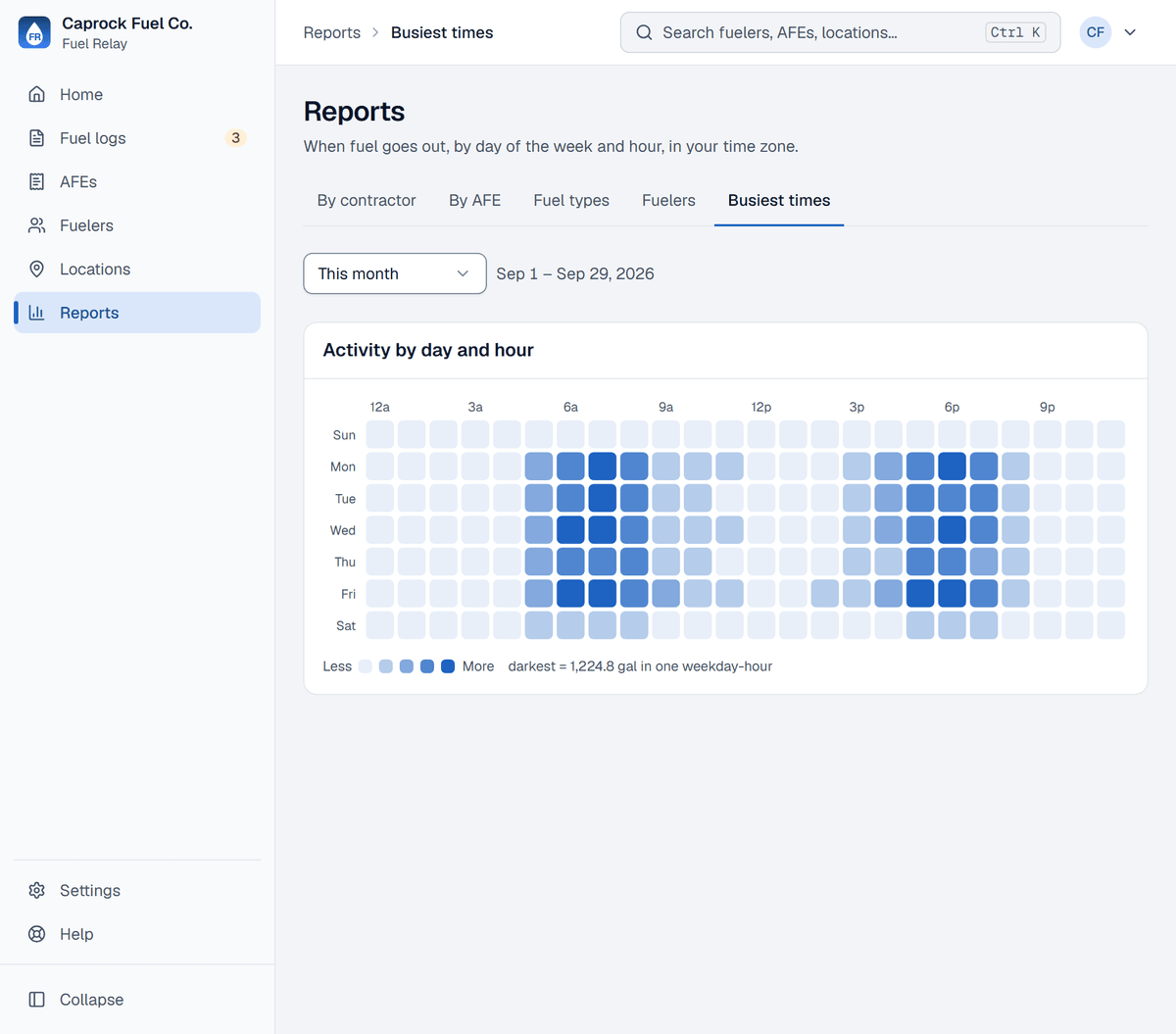Open Settings via the gear icon
This screenshot has width=1176, height=1034.
tap(37, 890)
